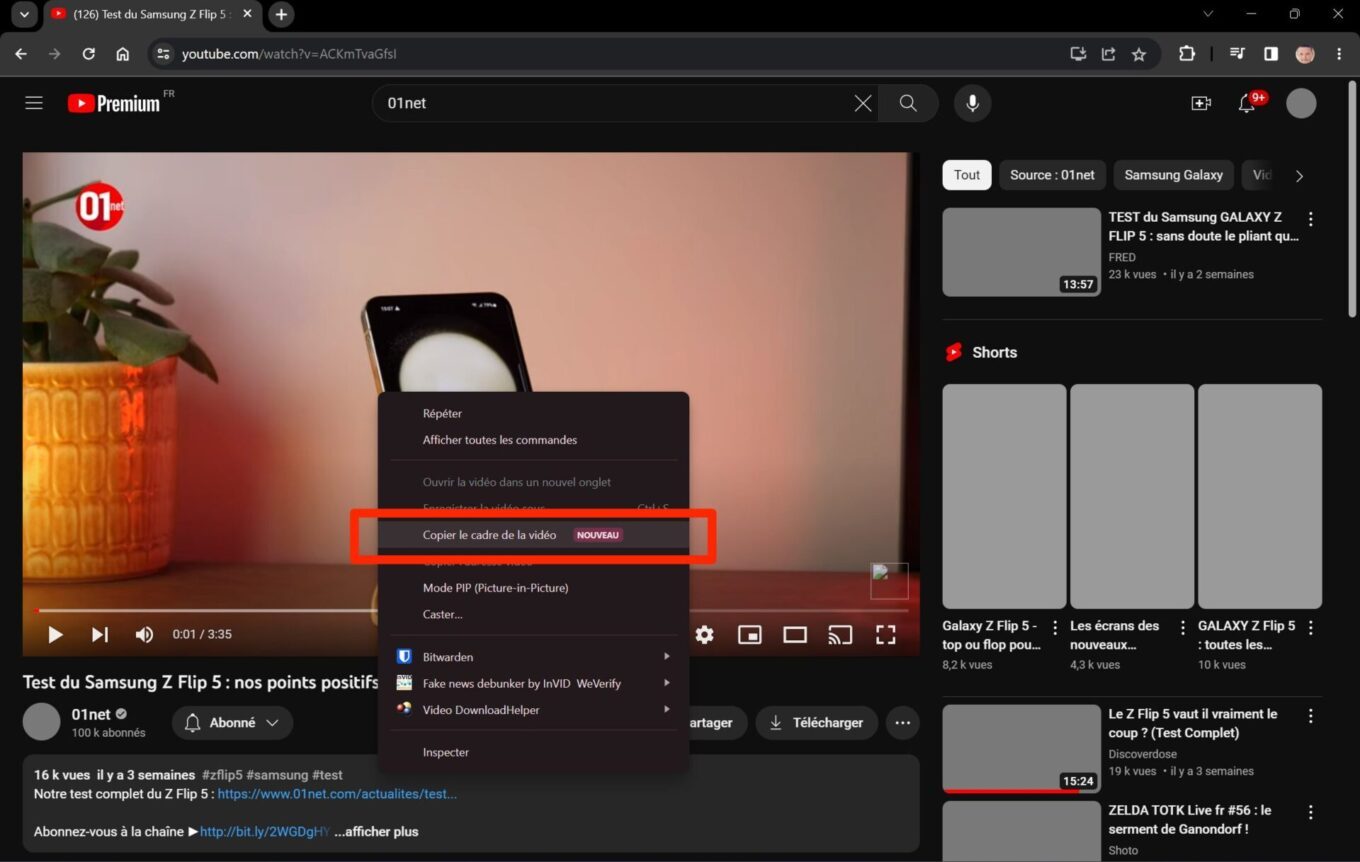1360x862 pixels.
Task: Open options for TEST du Samsung GALAXY video
Action: [1311, 218]
